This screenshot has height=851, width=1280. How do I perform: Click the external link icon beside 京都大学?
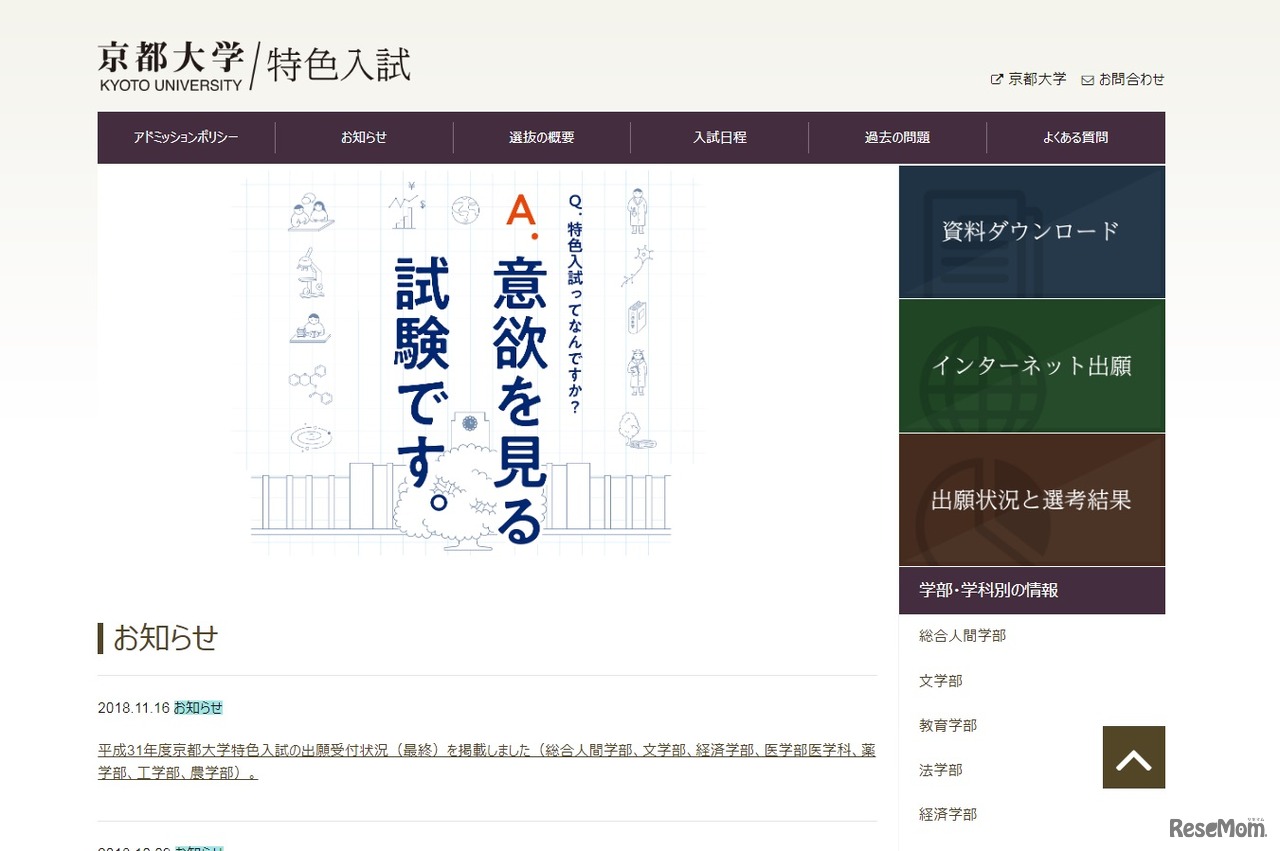(x=996, y=78)
